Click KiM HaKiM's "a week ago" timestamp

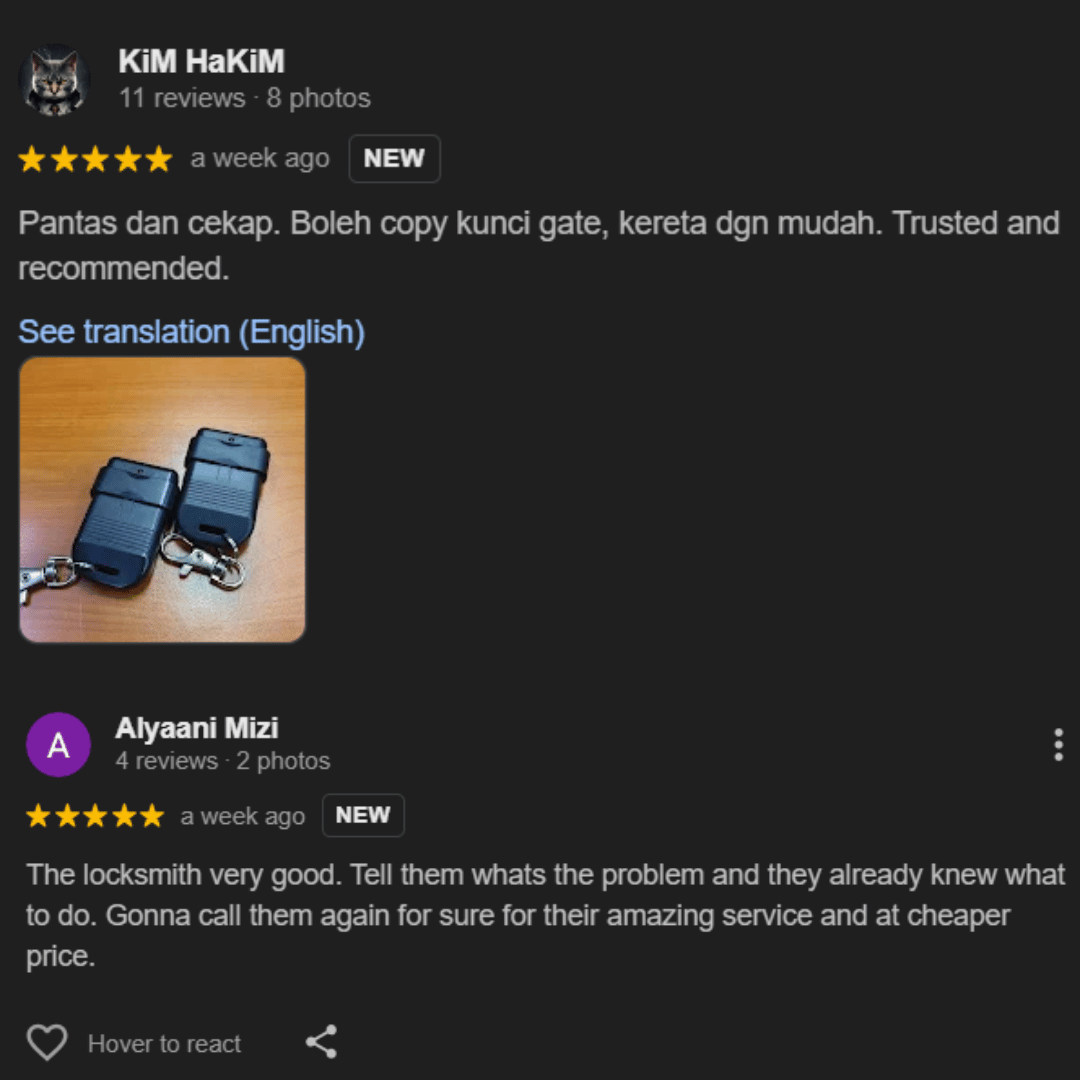click(x=260, y=158)
